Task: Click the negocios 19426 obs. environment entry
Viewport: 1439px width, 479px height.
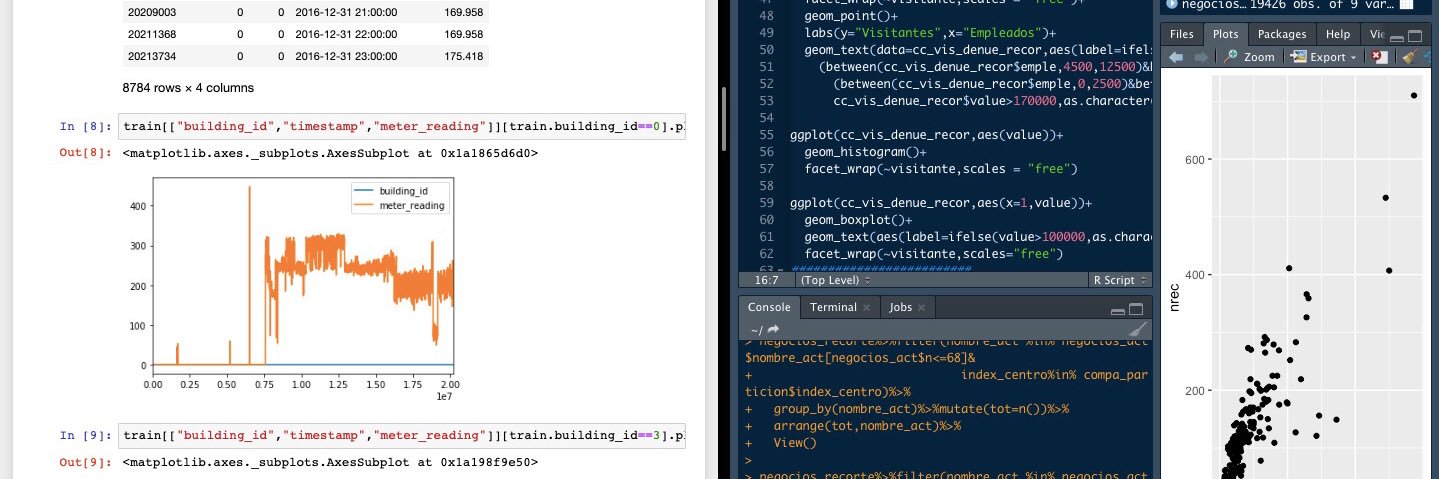Action: [1288, 5]
